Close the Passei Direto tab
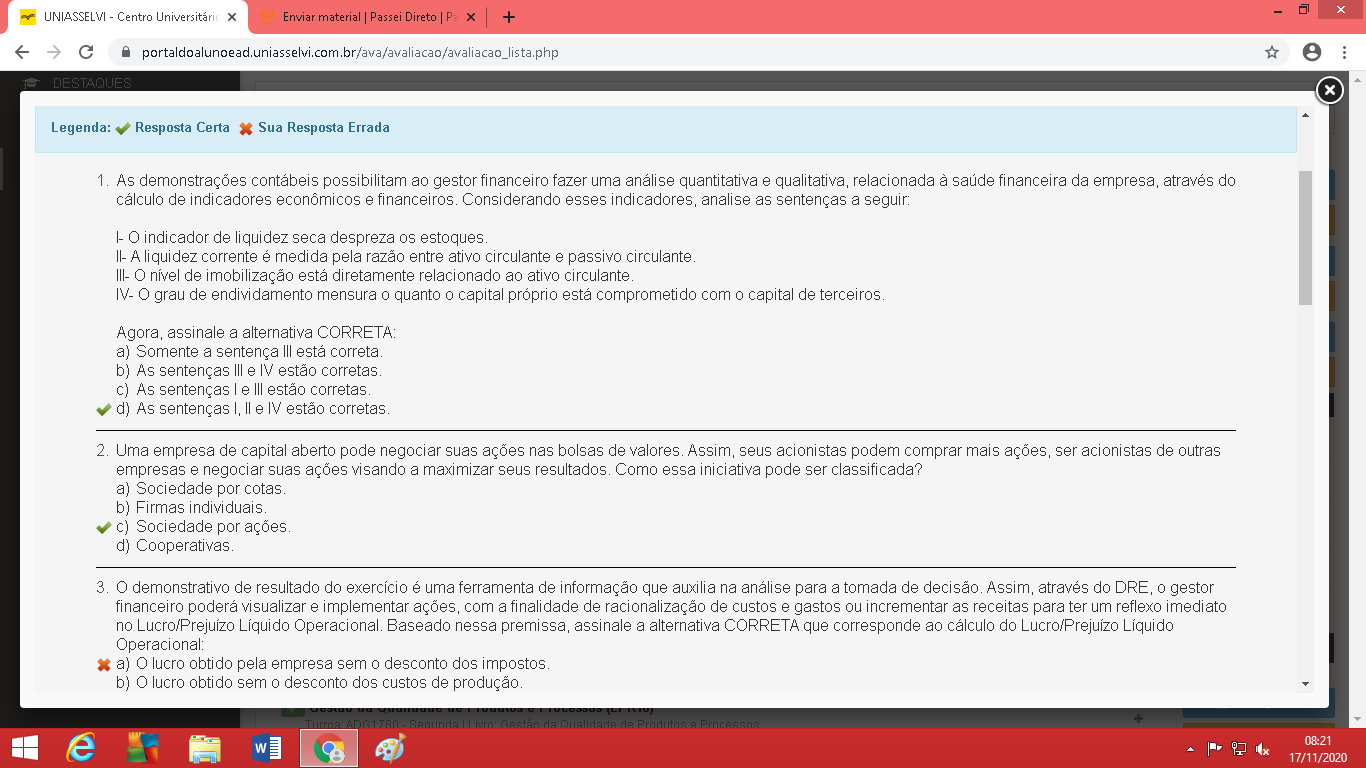This screenshot has width=1366, height=768. pyautogui.click(x=471, y=17)
